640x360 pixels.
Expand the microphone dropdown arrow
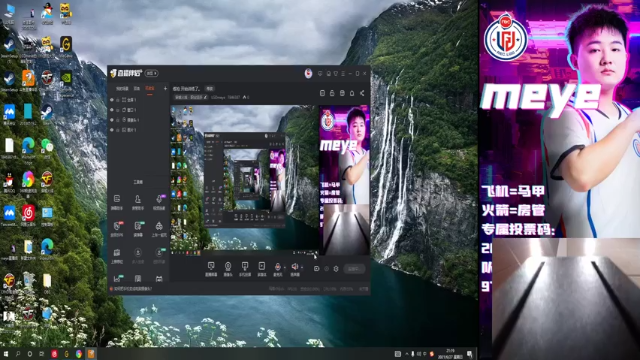tap(284, 267)
